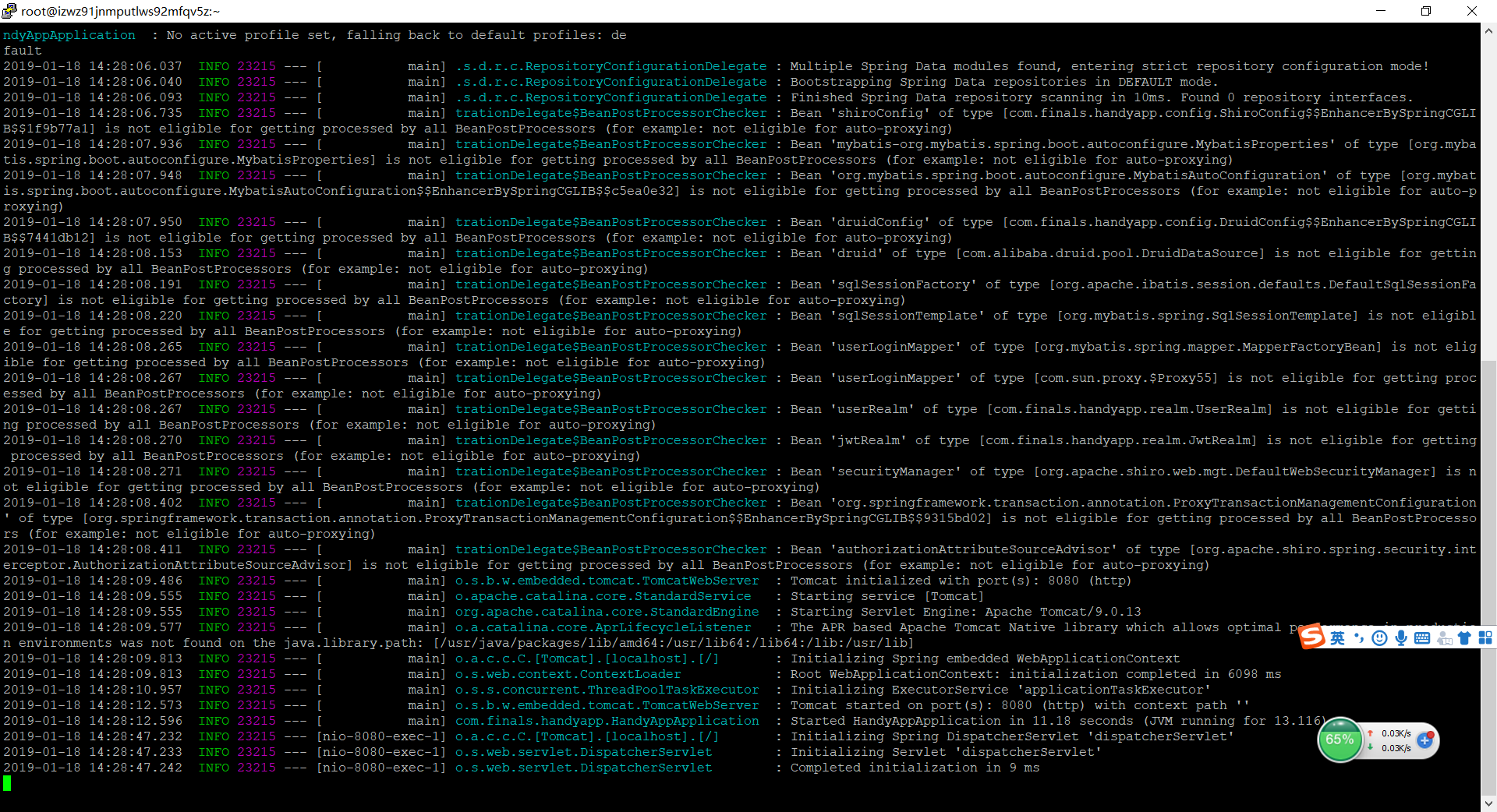Image resolution: width=1497 pixels, height=812 pixels.
Task: Click logger name o.s.s.concurrent.ThreadPoolTaskExecutor
Action: (x=607, y=690)
